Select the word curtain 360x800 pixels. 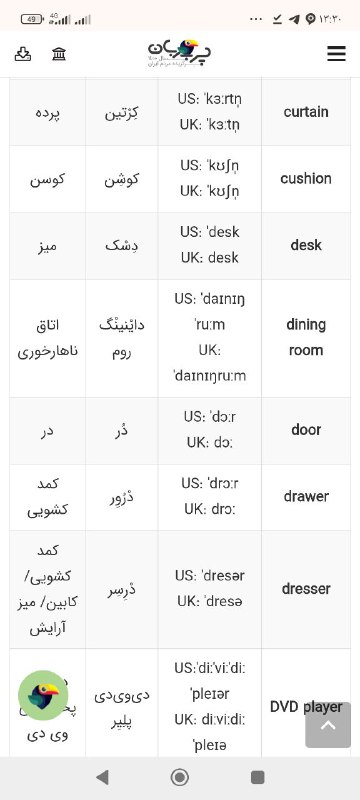pyautogui.click(x=306, y=112)
